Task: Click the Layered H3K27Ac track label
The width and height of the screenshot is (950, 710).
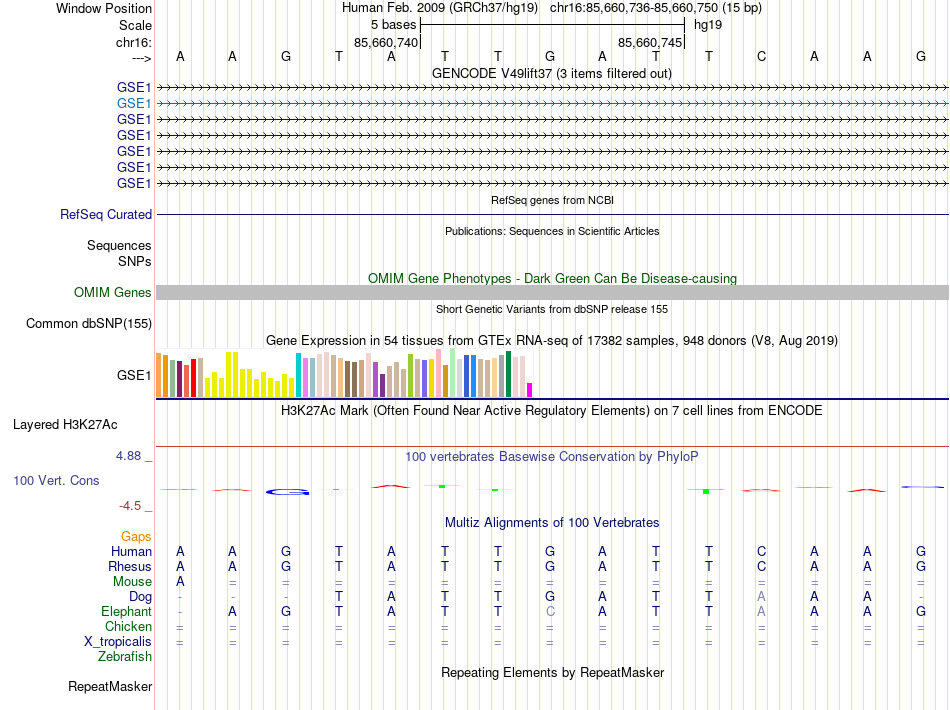Action: [x=65, y=425]
